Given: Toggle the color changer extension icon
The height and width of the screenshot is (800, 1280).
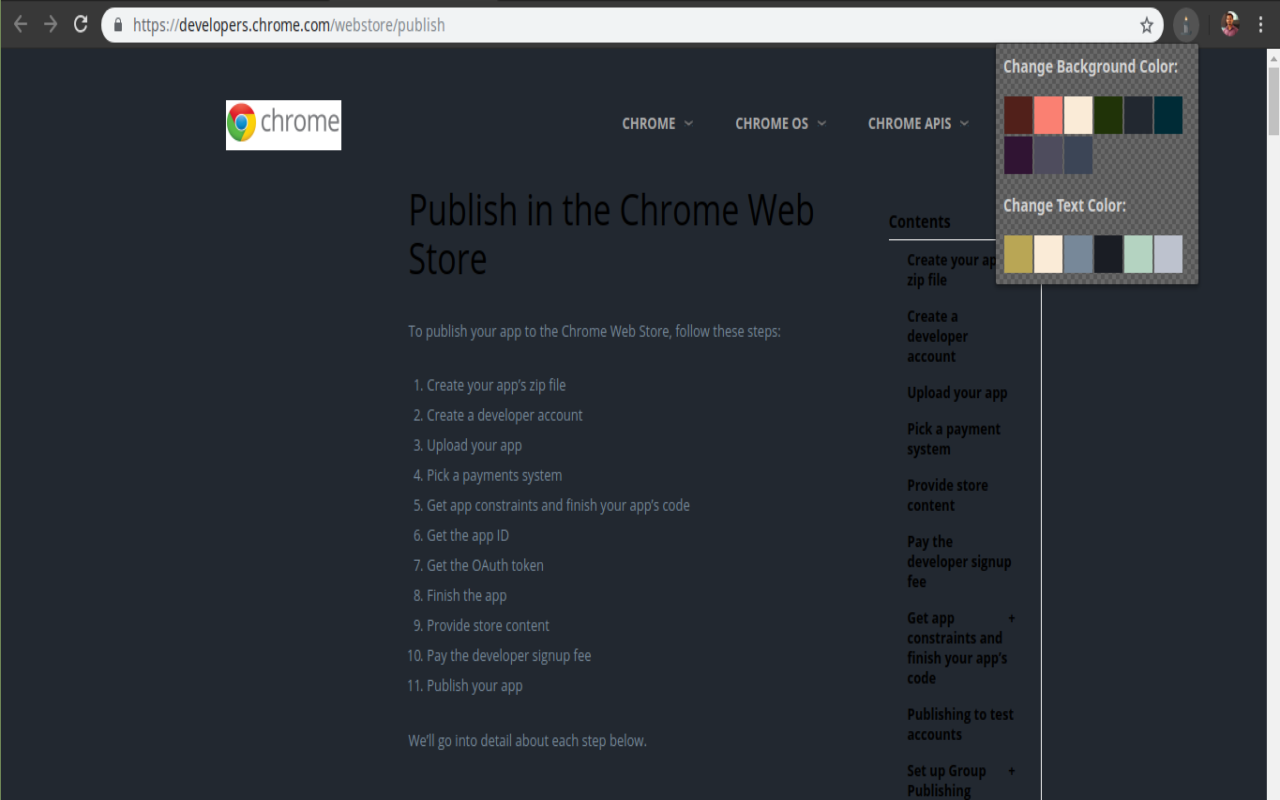Looking at the screenshot, I should coord(1185,25).
